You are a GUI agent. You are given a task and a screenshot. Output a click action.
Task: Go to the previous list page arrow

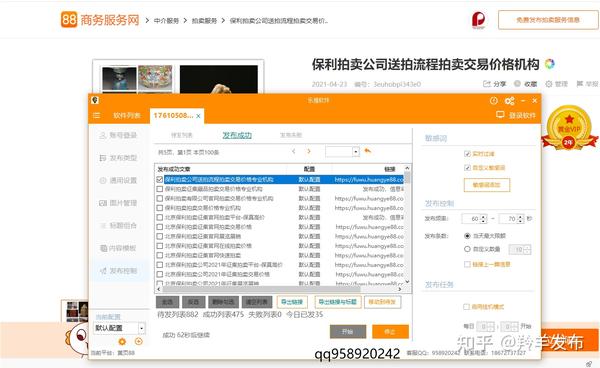[x=293, y=151]
